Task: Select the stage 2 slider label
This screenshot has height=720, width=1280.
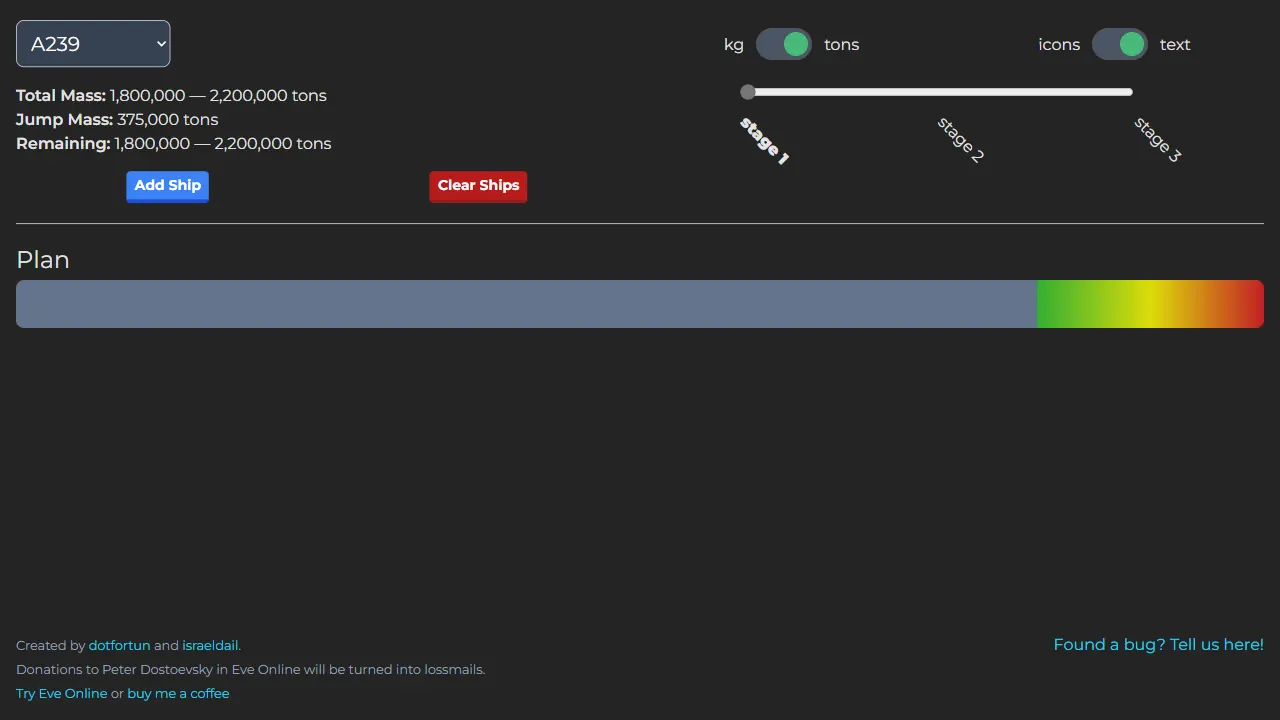Action: pyautogui.click(x=960, y=140)
